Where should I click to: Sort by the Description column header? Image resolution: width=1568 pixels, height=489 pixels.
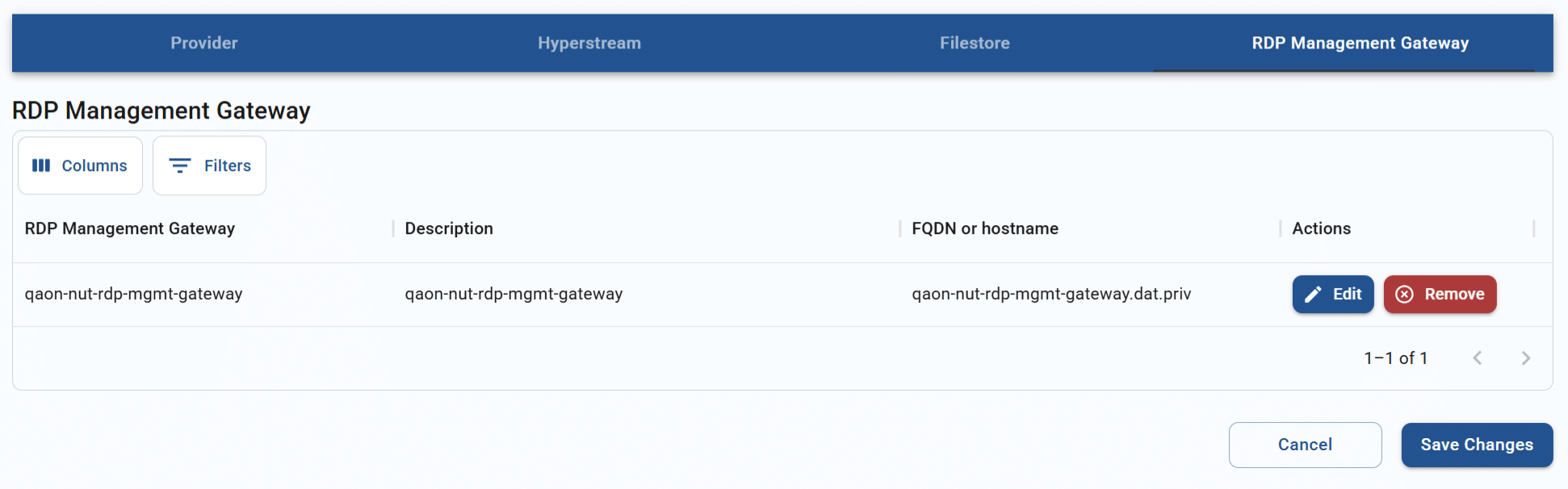pos(449,228)
